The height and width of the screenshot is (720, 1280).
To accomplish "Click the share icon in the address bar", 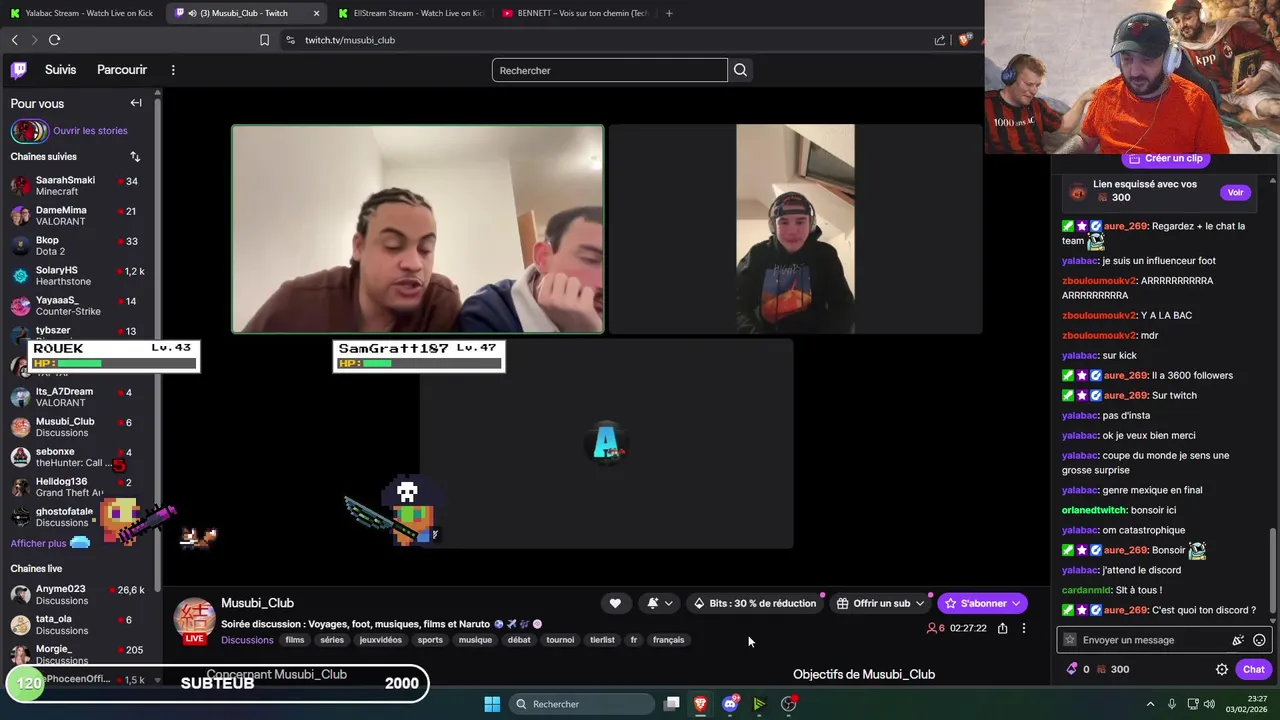I will [x=940, y=40].
